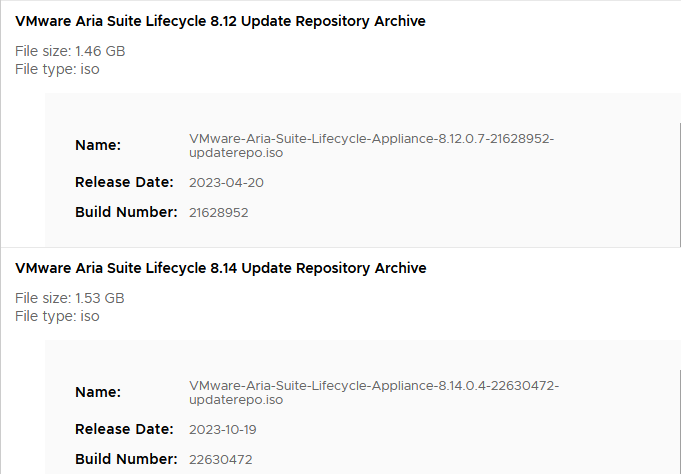Click the Name label in the 8.12 details
Image resolution: width=681 pixels, height=474 pixels.
[98, 145]
